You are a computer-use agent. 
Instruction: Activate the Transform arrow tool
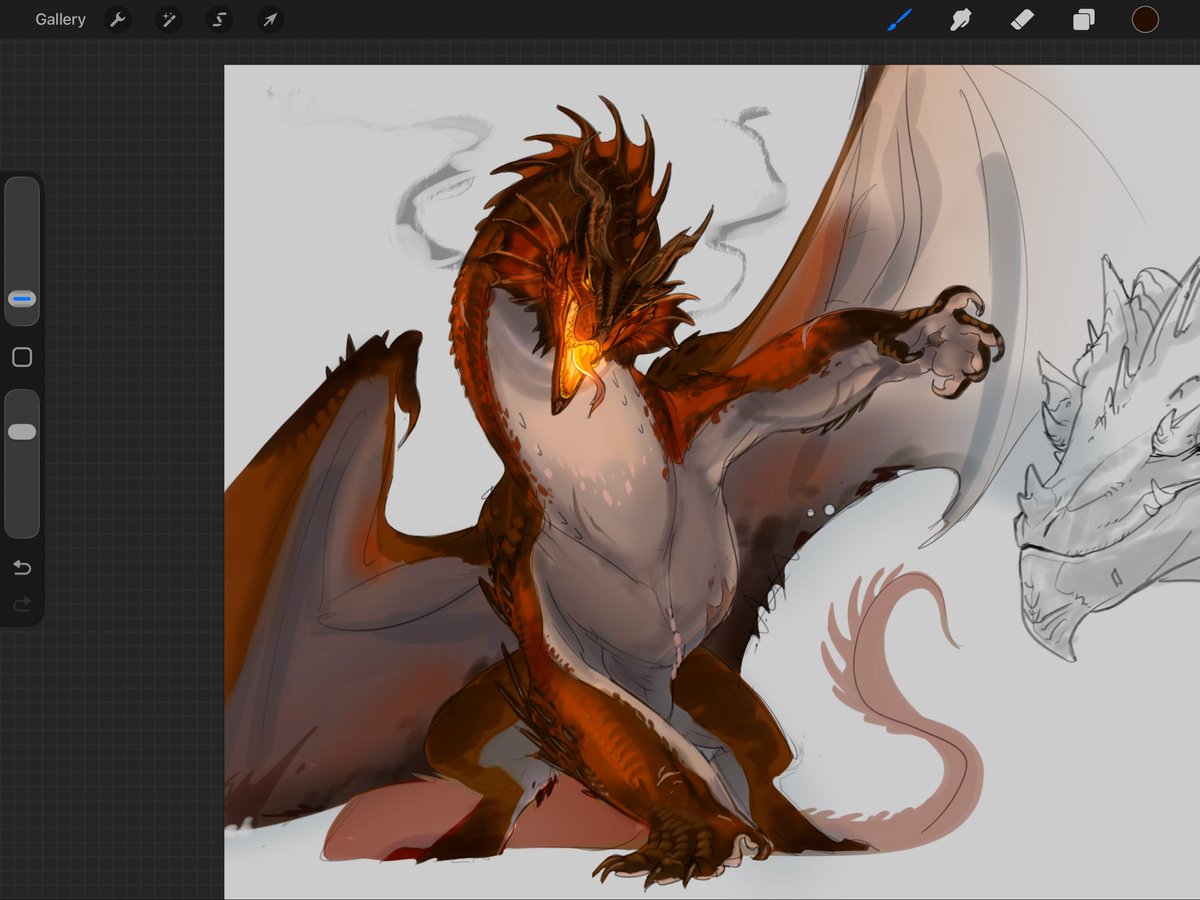(x=271, y=20)
